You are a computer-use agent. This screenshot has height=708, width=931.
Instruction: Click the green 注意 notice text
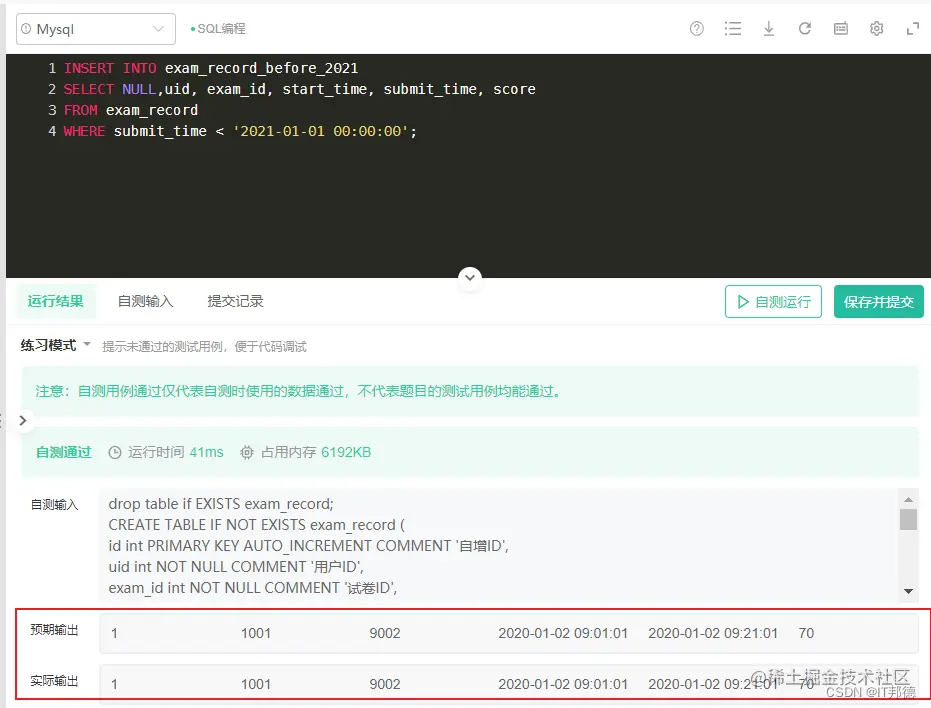299,391
